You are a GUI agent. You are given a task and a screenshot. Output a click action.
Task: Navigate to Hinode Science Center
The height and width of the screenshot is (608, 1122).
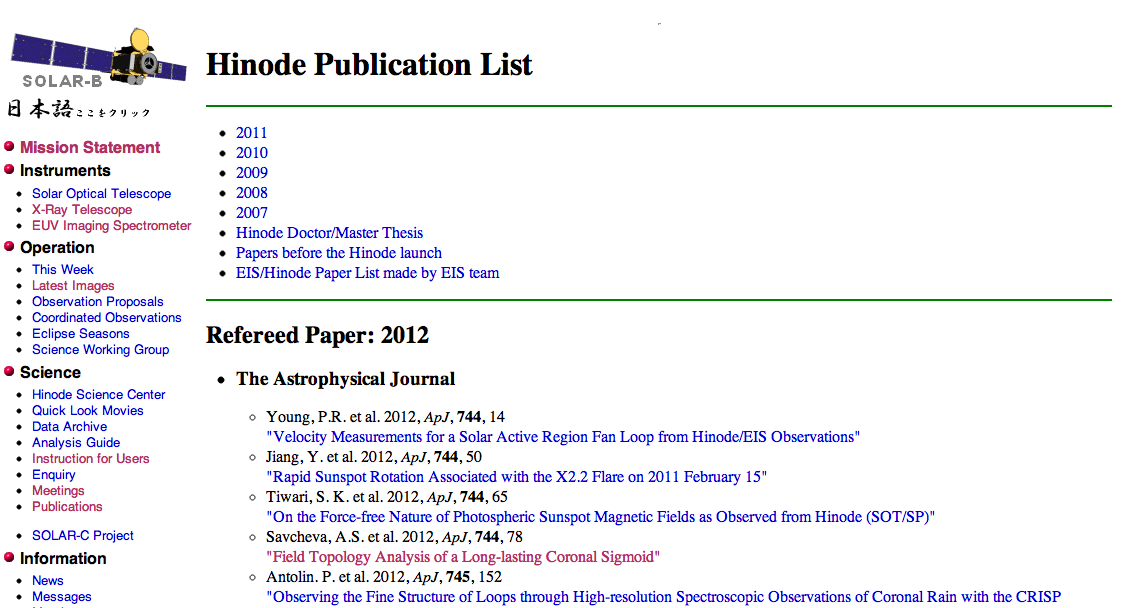pos(98,395)
